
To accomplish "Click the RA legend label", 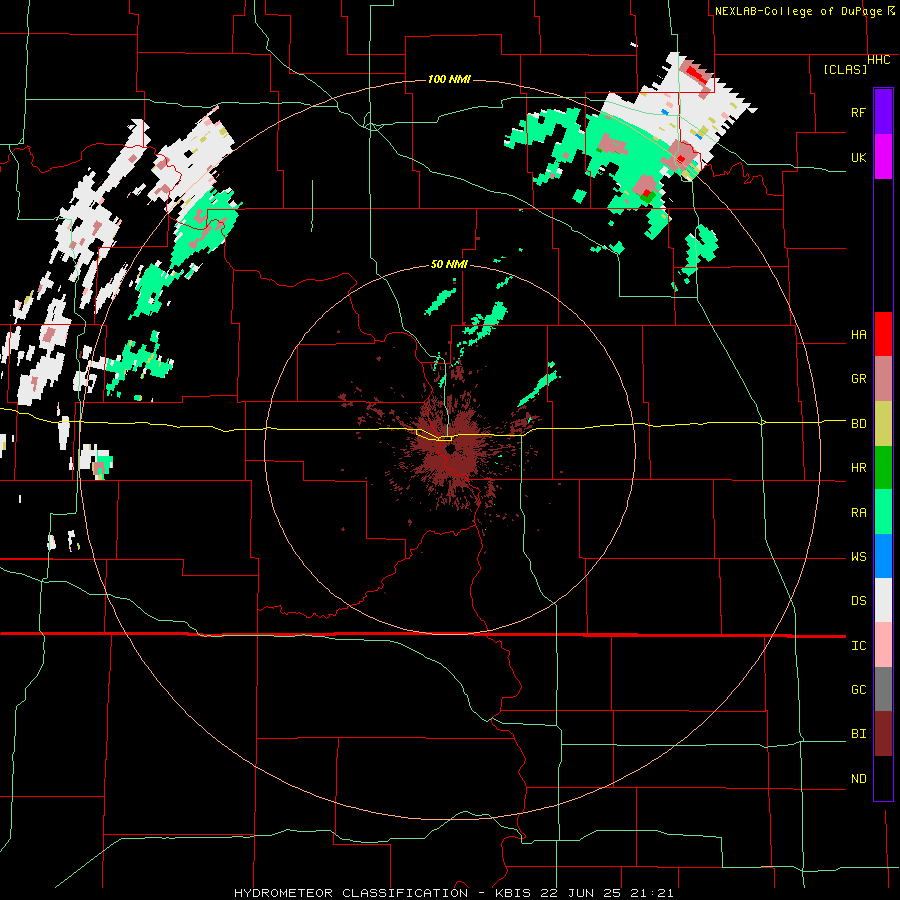I will point(858,513).
